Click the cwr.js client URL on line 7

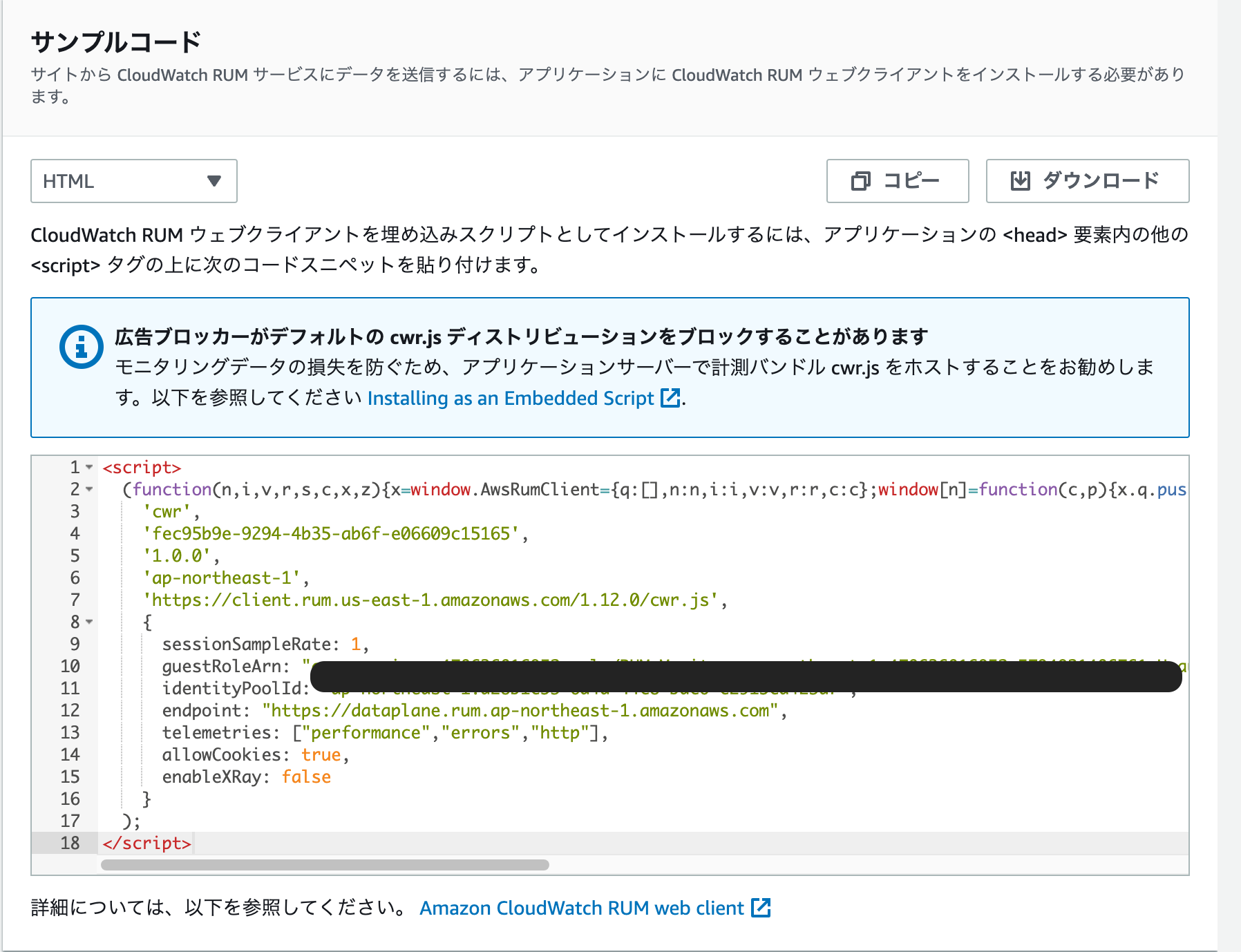pos(430,600)
